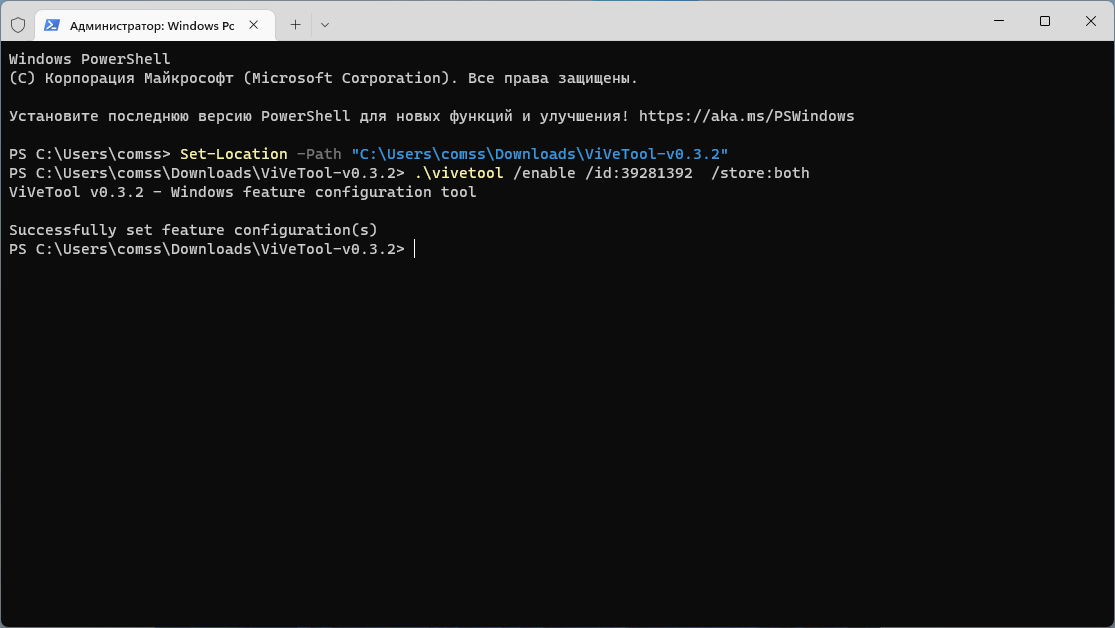Click the 'Successfully set feature configuration(s)' line
Viewport: 1115px width, 628px height.
coord(193,230)
